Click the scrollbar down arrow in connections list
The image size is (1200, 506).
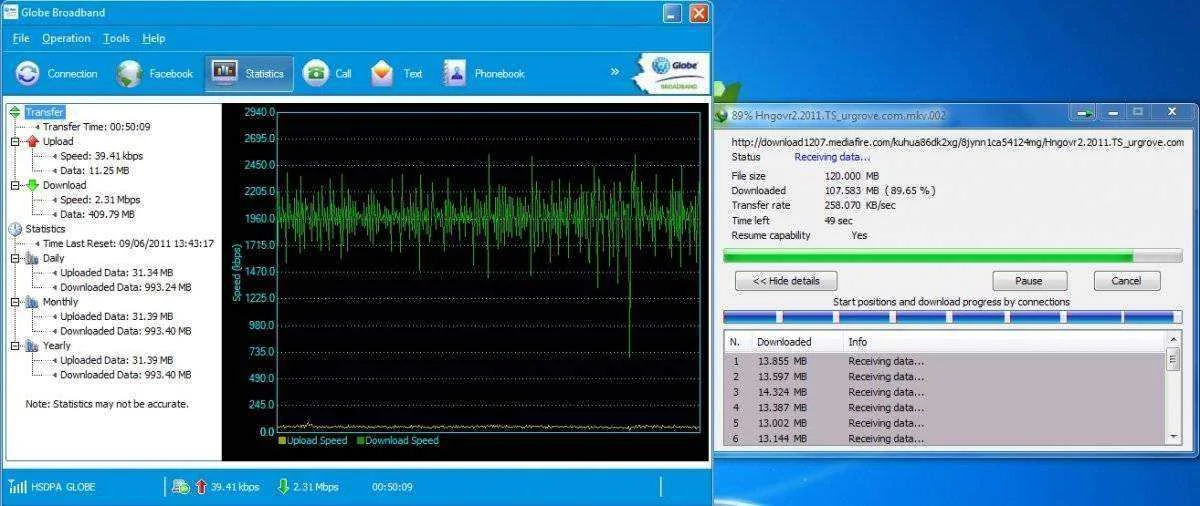(x=1174, y=437)
